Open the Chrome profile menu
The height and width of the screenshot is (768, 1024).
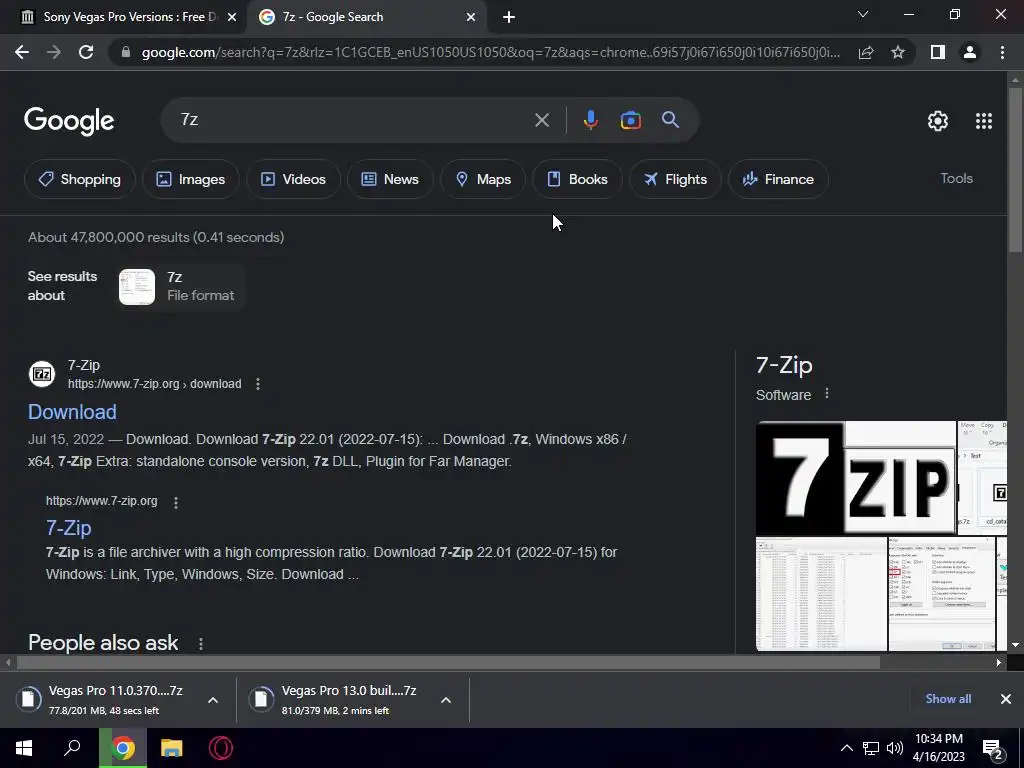970,52
